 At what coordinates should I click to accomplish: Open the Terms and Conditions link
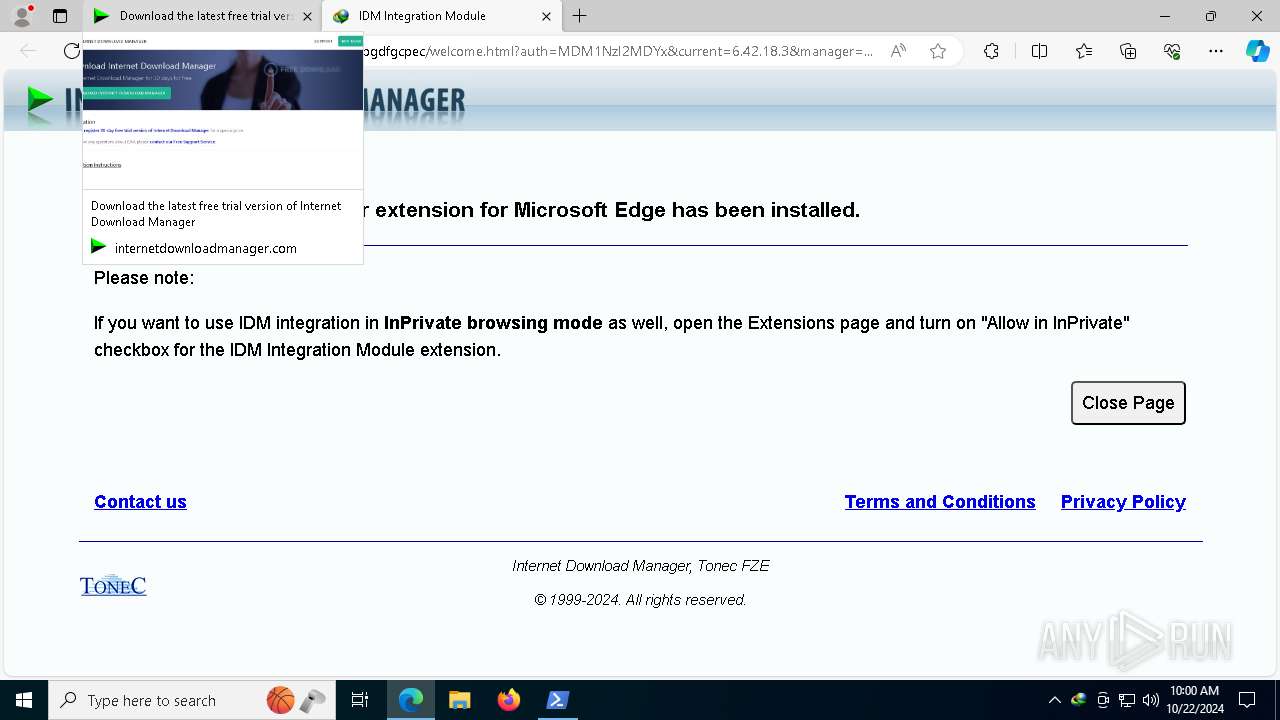click(940, 502)
